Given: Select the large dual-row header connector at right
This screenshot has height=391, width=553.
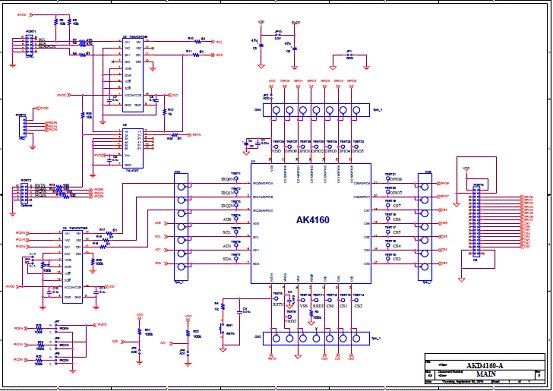Looking at the screenshot, I should click(476, 221).
